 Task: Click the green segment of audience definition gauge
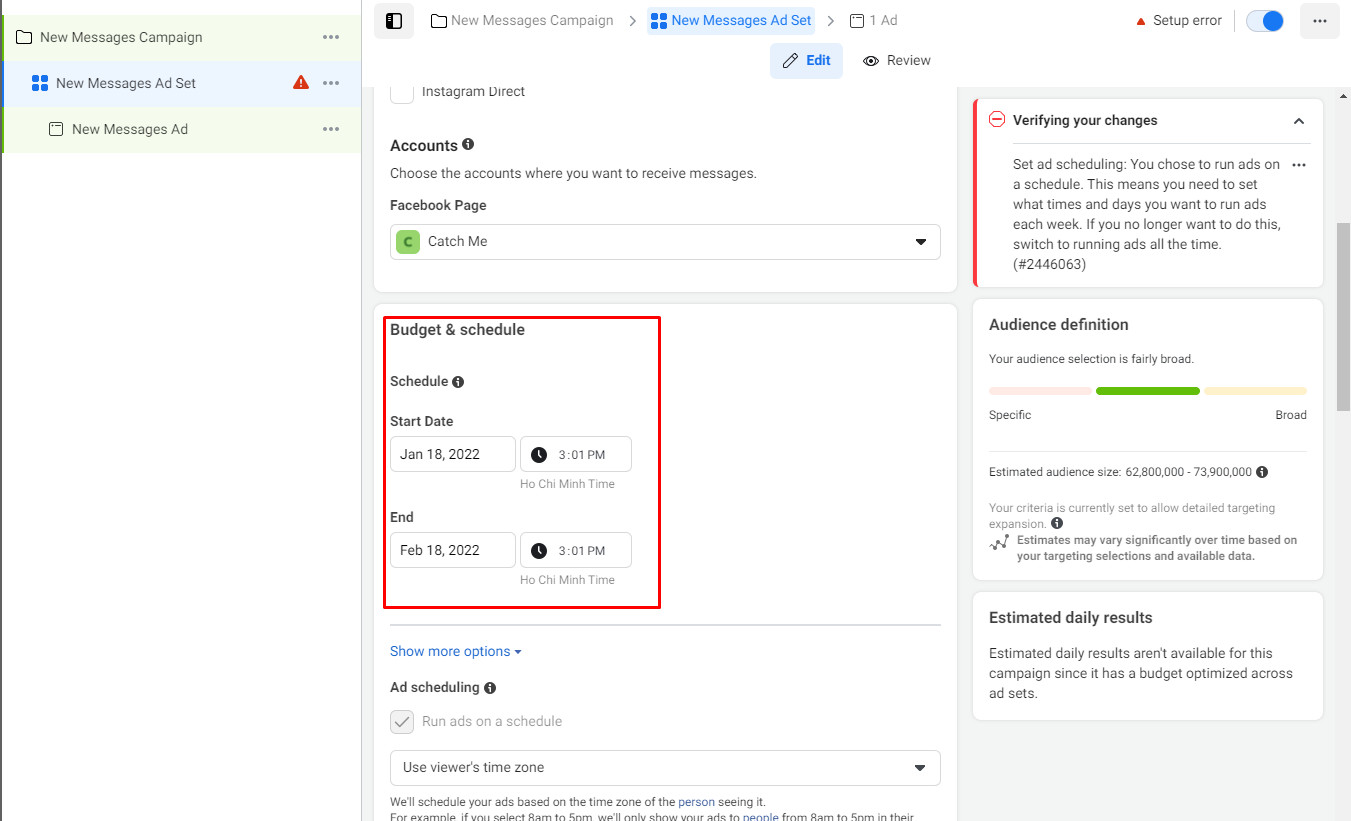[x=1148, y=391]
